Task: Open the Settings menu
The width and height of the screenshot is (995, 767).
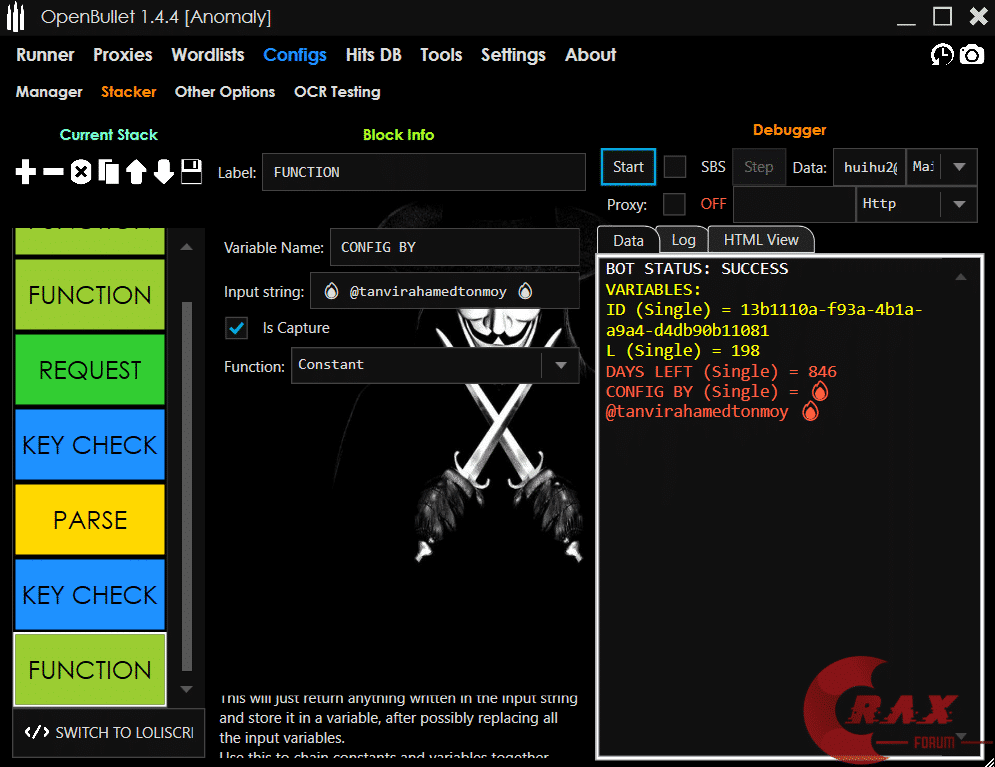Action: click(x=513, y=55)
